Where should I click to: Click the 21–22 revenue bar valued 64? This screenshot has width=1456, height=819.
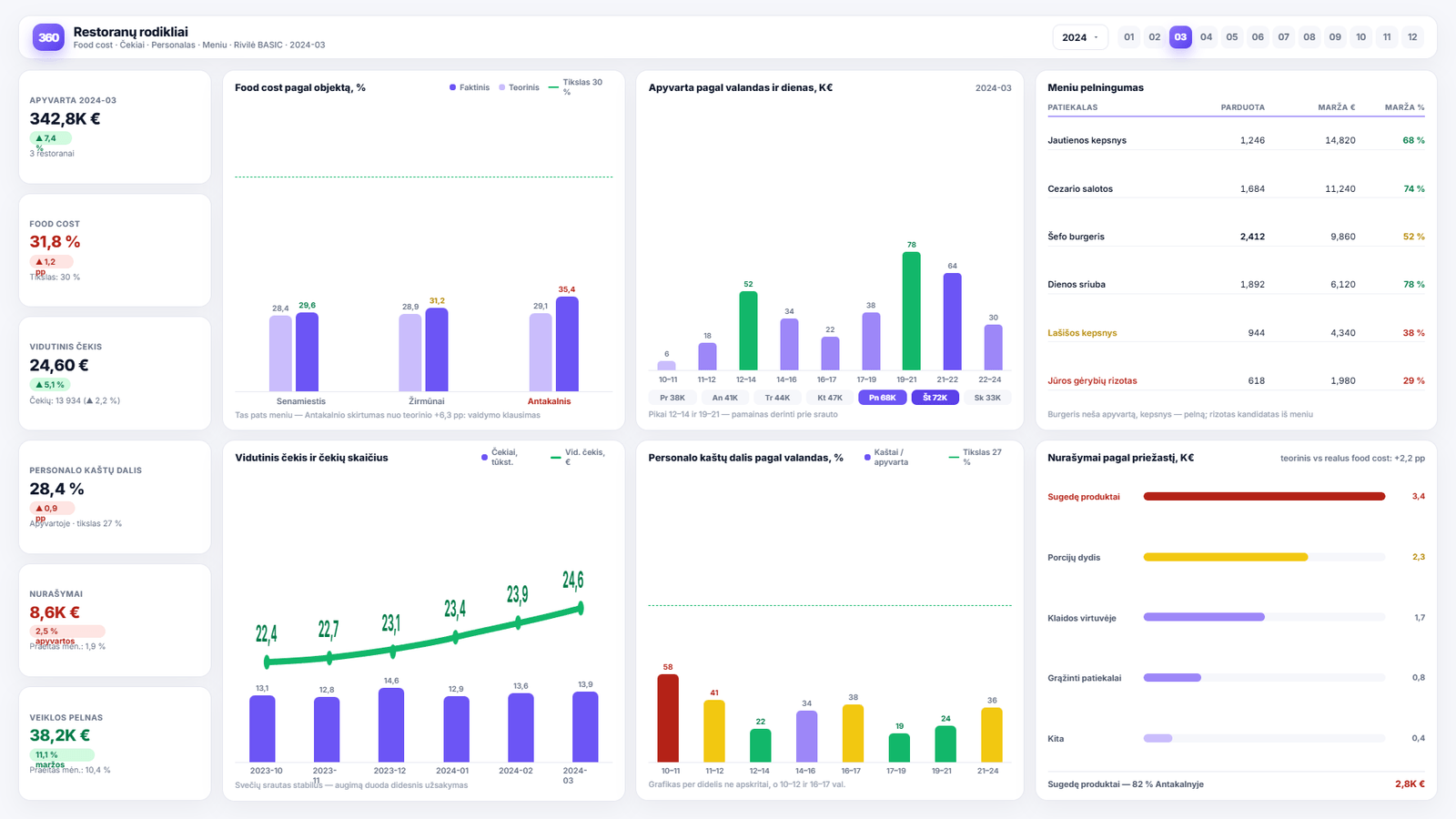(952, 322)
